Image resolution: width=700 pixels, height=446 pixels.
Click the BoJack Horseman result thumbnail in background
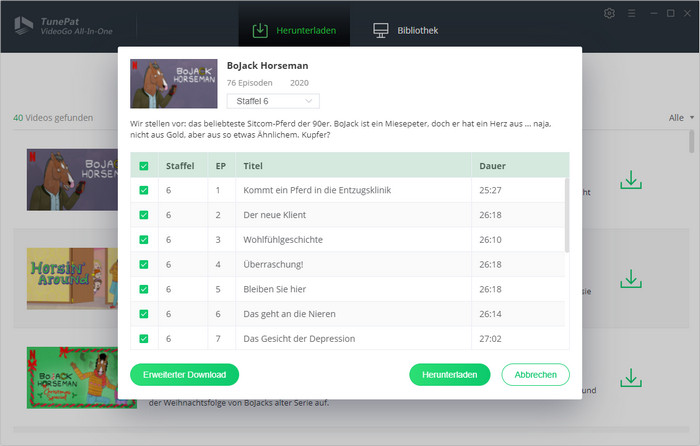[72, 179]
